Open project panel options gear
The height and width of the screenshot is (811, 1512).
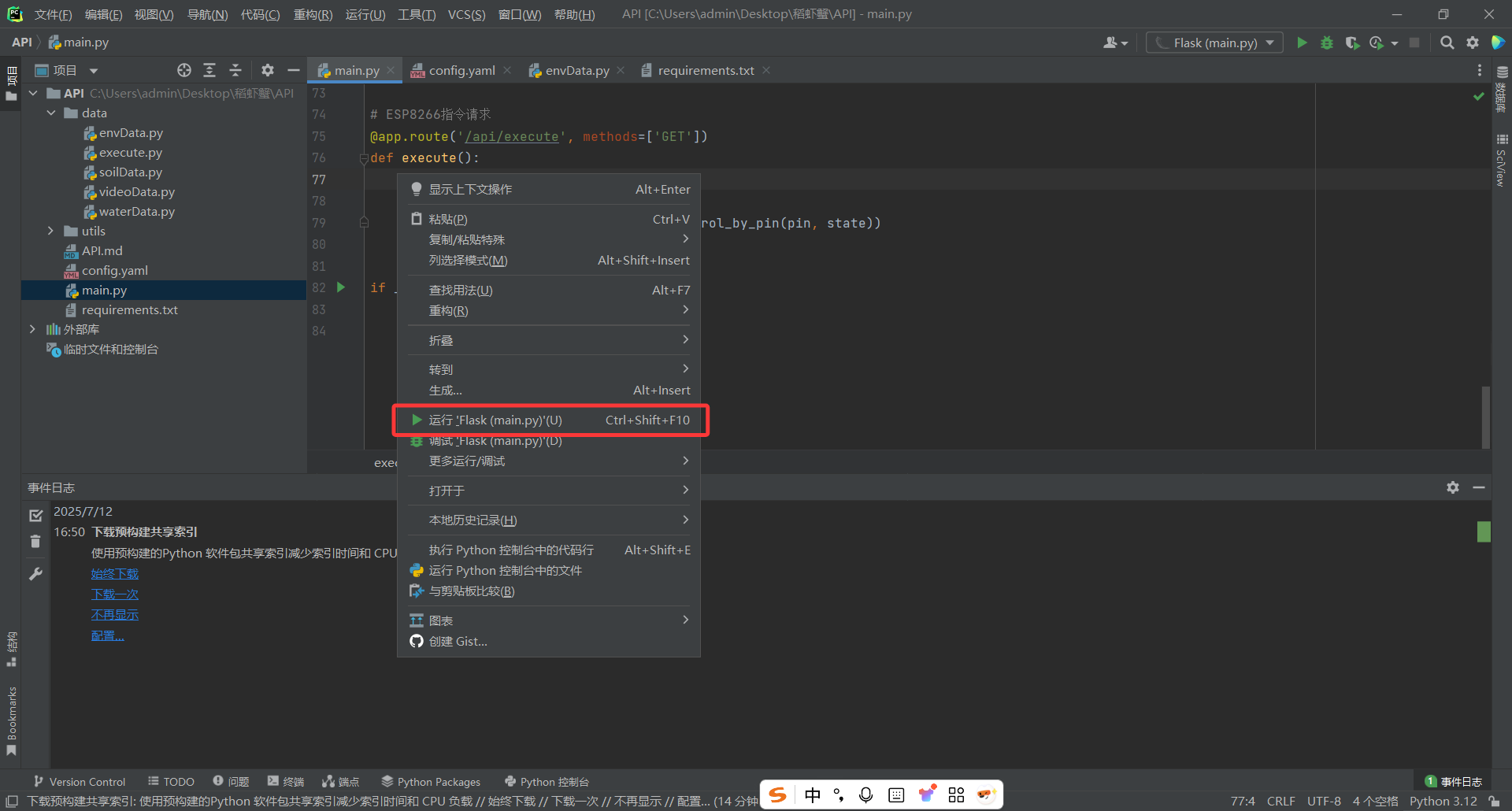click(268, 70)
